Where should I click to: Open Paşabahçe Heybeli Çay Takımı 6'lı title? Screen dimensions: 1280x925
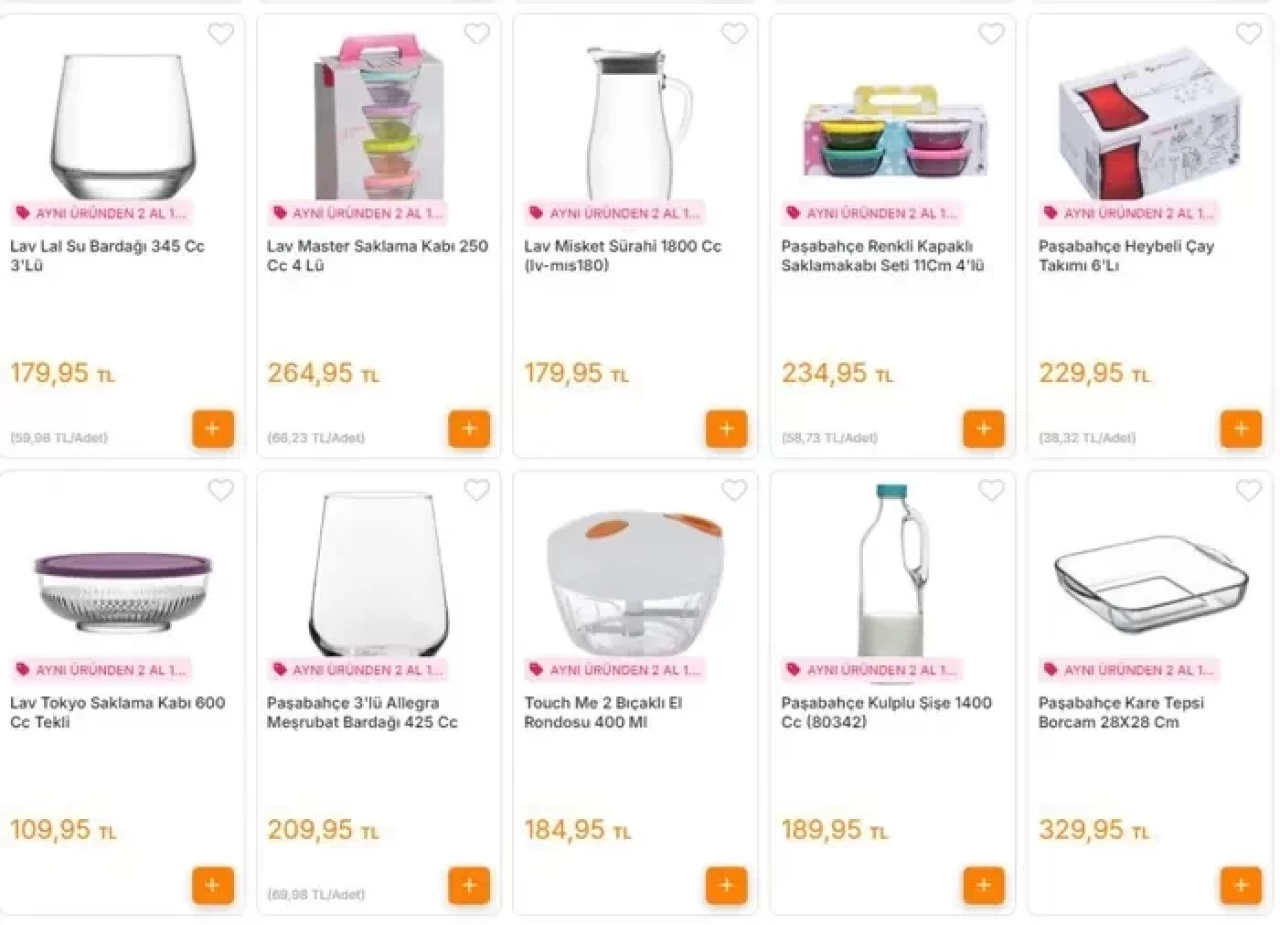(1126, 256)
